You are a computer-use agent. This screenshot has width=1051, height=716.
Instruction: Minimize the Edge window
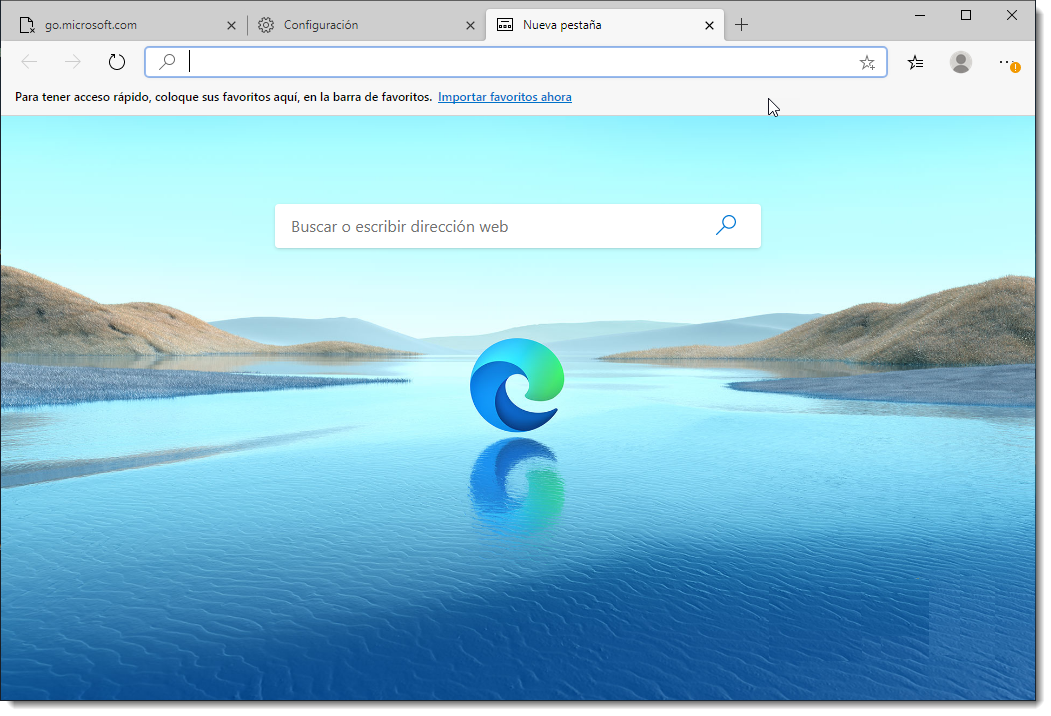920,15
